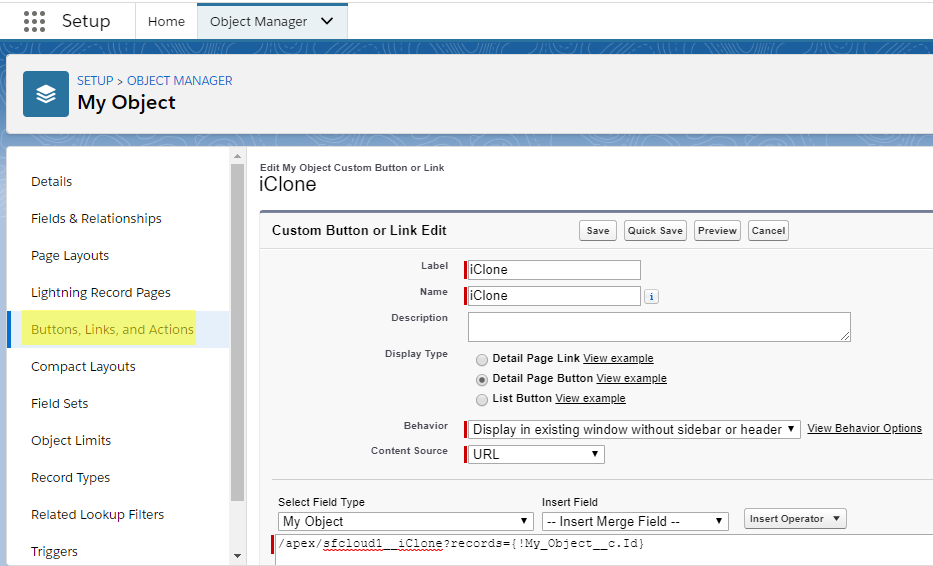
Task: Open View example for Detail Page Link
Action: coord(618,358)
